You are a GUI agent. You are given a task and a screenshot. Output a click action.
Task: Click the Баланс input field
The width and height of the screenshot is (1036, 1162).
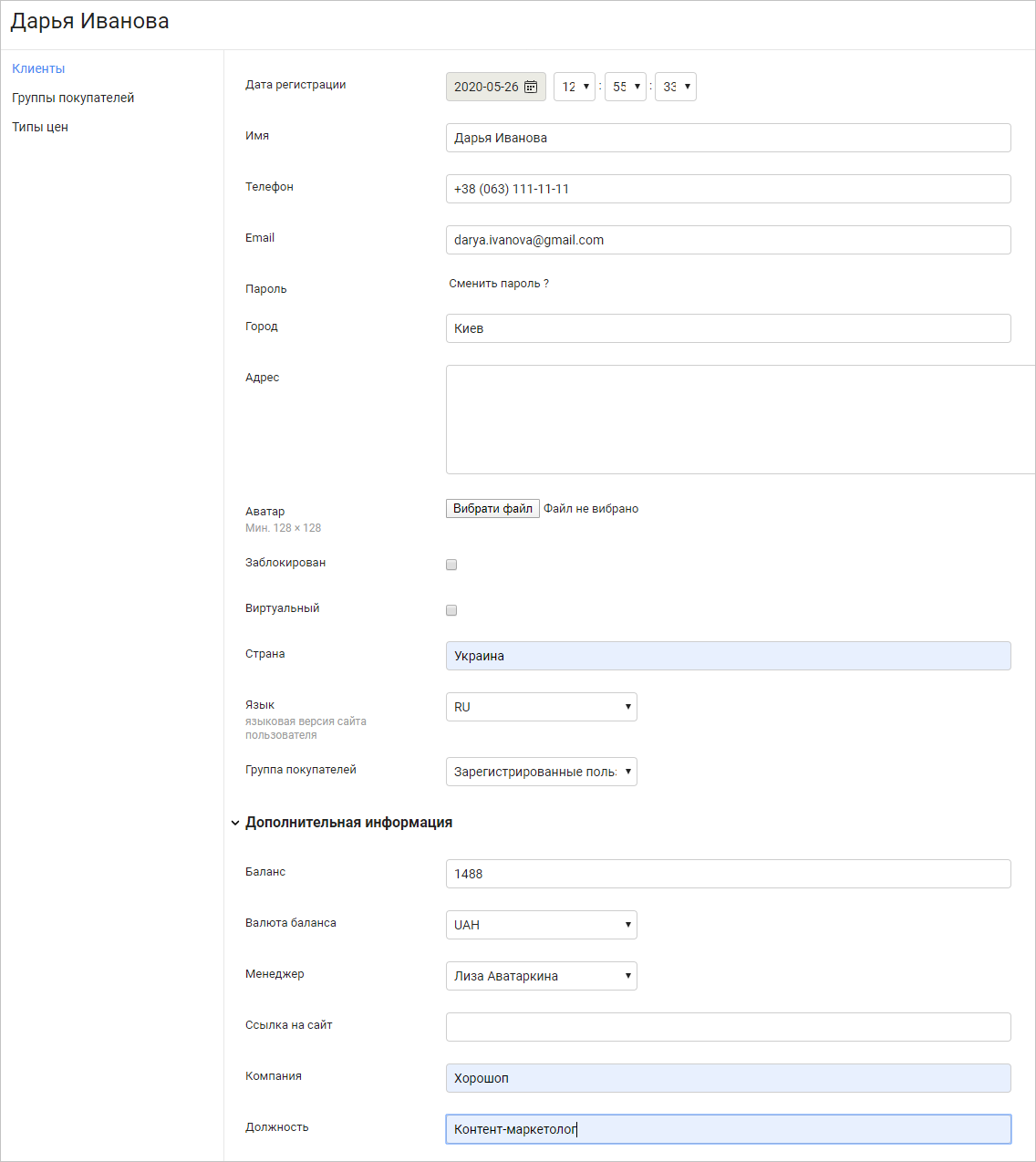tap(729, 874)
